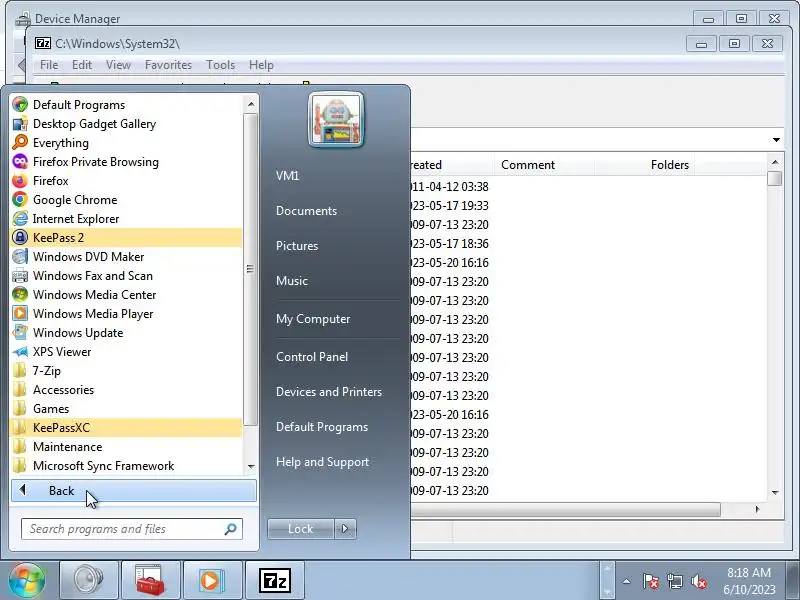Open Music from Start menu

click(292, 281)
